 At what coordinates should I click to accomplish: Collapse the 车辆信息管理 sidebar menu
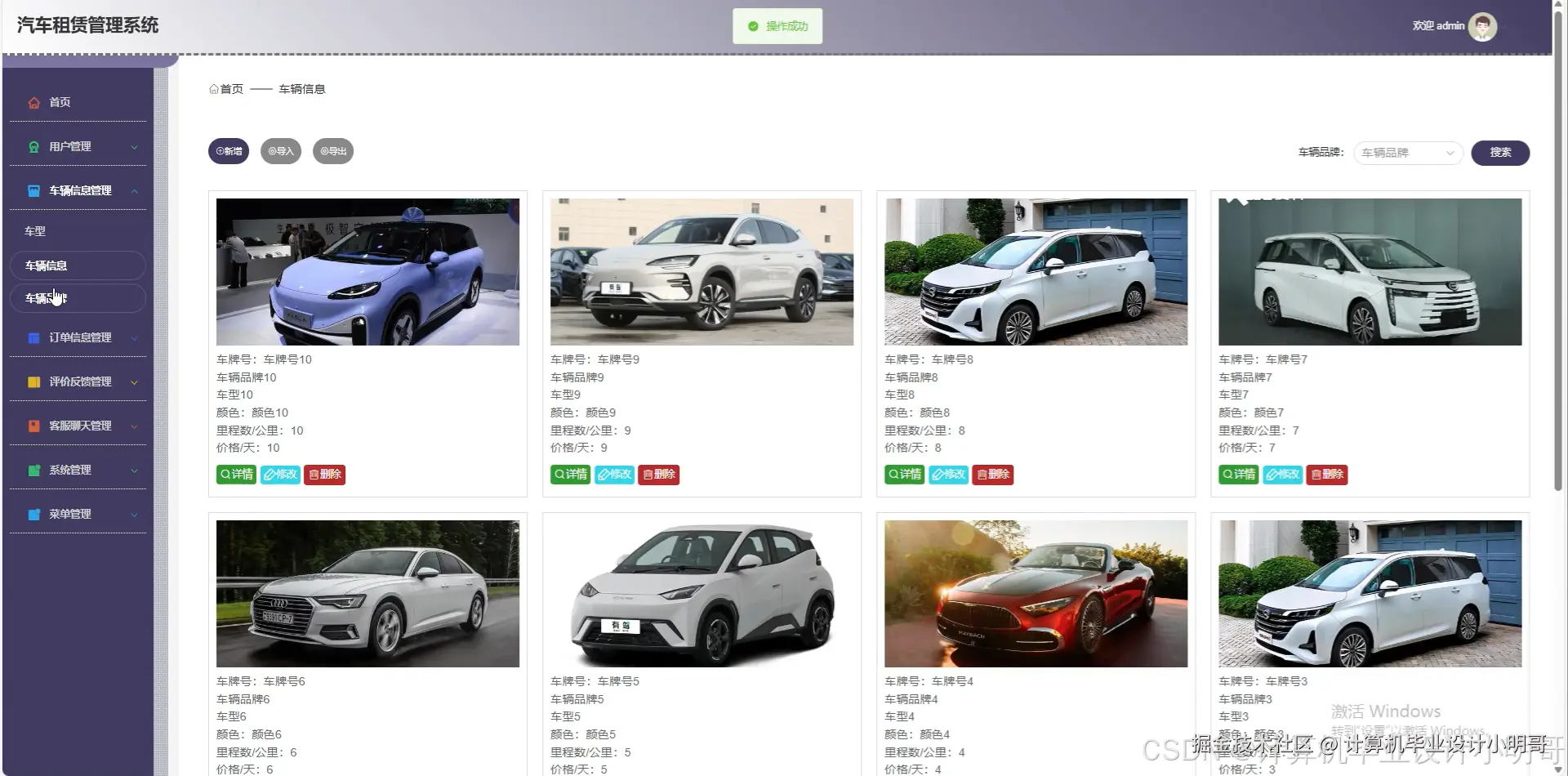click(78, 190)
